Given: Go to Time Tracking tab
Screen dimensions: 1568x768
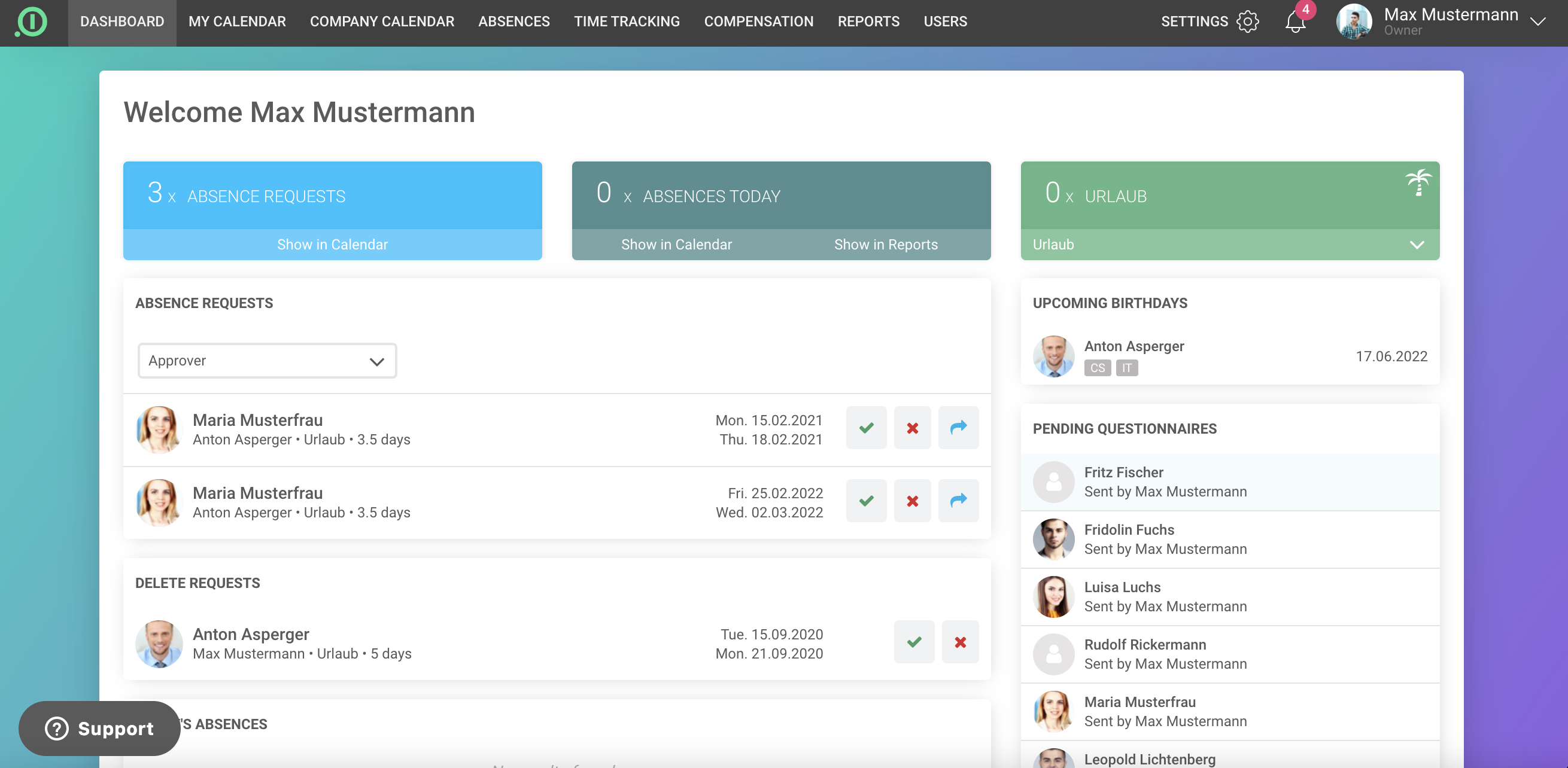Looking at the screenshot, I should tap(627, 22).
